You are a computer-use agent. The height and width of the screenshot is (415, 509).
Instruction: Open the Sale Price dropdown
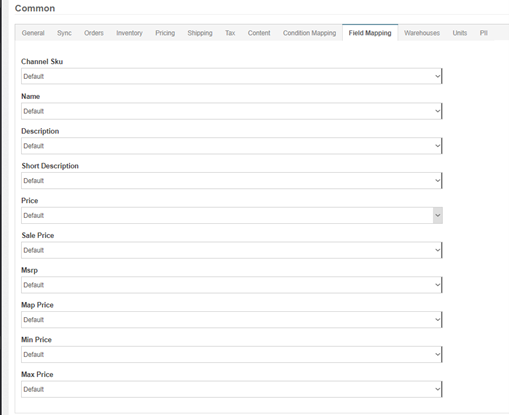[x=232, y=250]
